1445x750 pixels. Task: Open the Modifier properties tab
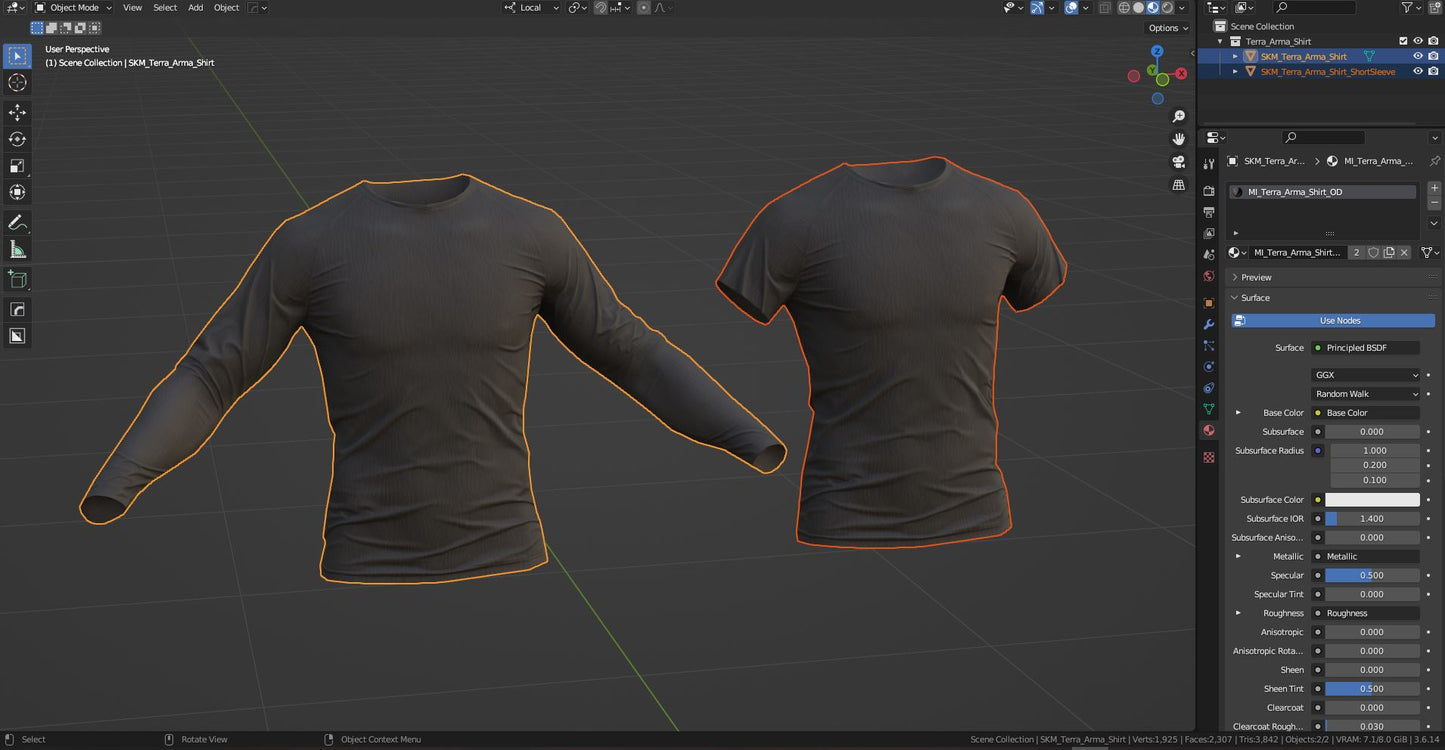tap(1208, 324)
